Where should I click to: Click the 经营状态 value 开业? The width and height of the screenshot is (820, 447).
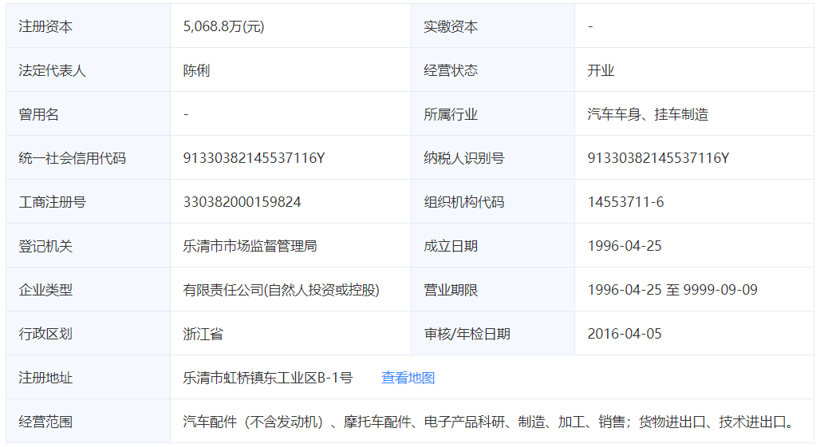coord(601,71)
